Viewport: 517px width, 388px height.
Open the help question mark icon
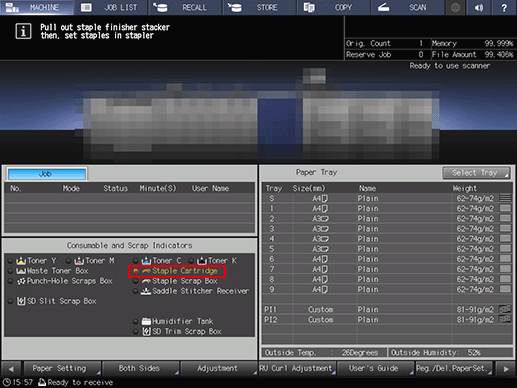pos(504,7)
